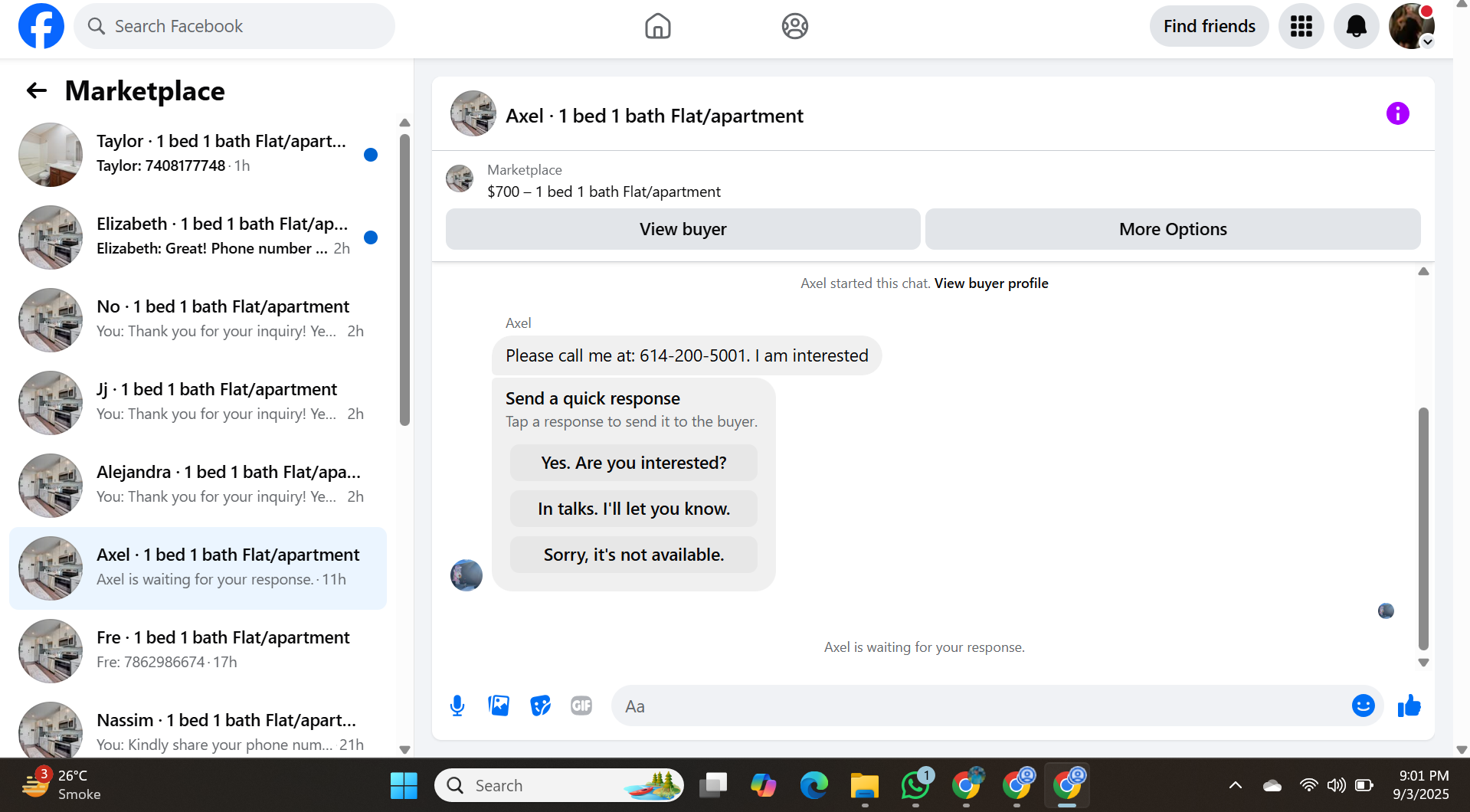1470x812 pixels.
Task: Send quick response "In talks. I'll let you know."
Action: (634, 509)
